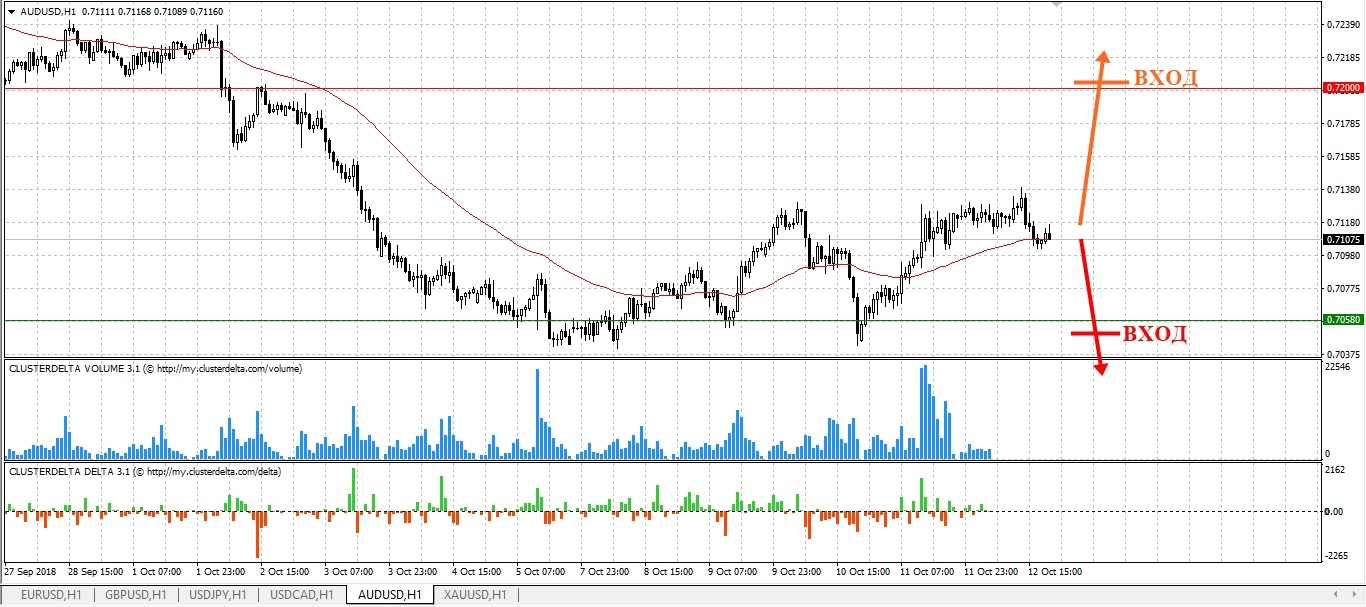Click the 0.72390 value on the price scale
This screenshot has width=1366, height=607.
coord(1342,24)
